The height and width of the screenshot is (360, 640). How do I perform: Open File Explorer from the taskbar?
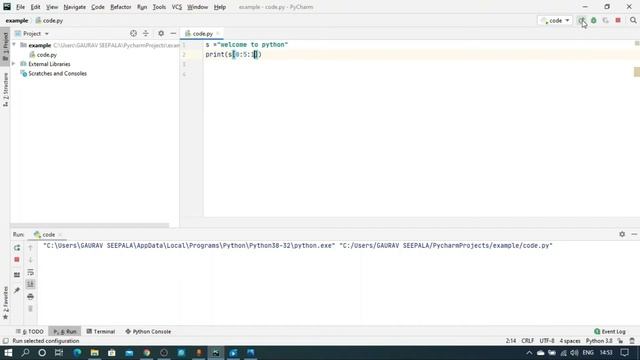(94, 353)
